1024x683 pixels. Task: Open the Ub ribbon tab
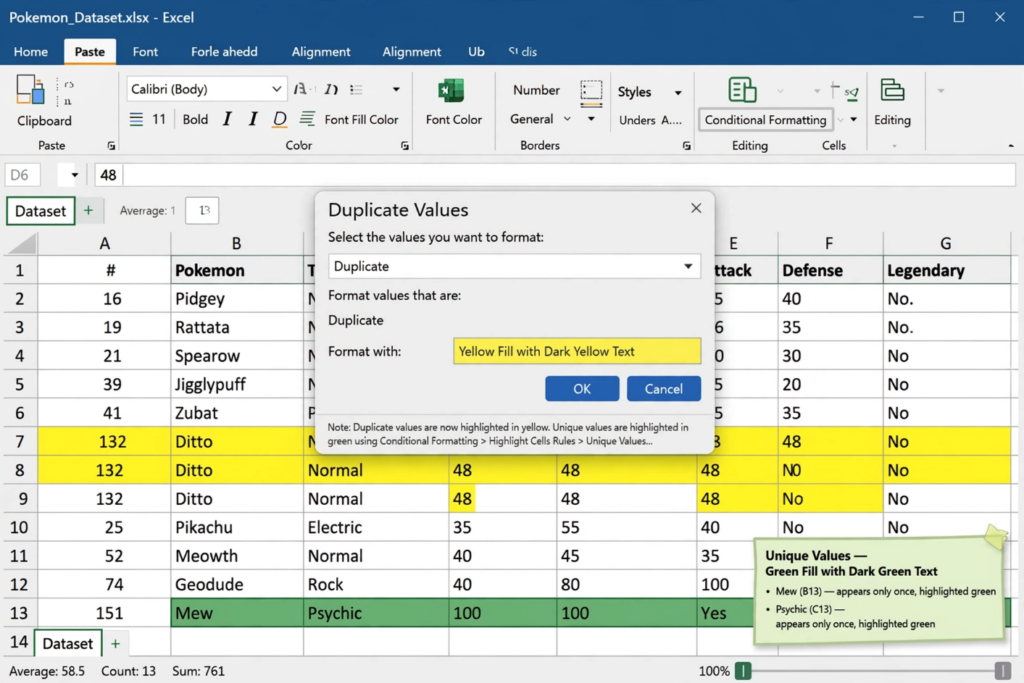click(476, 52)
